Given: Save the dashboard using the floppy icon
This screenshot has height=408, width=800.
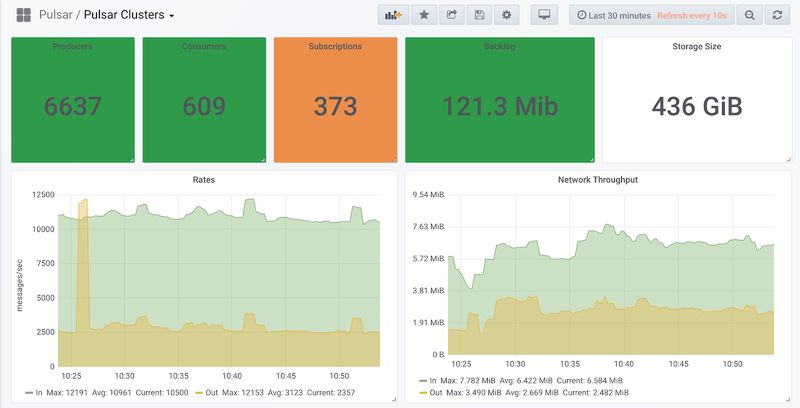Looking at the screenshot, I should (x=479, y=15).
